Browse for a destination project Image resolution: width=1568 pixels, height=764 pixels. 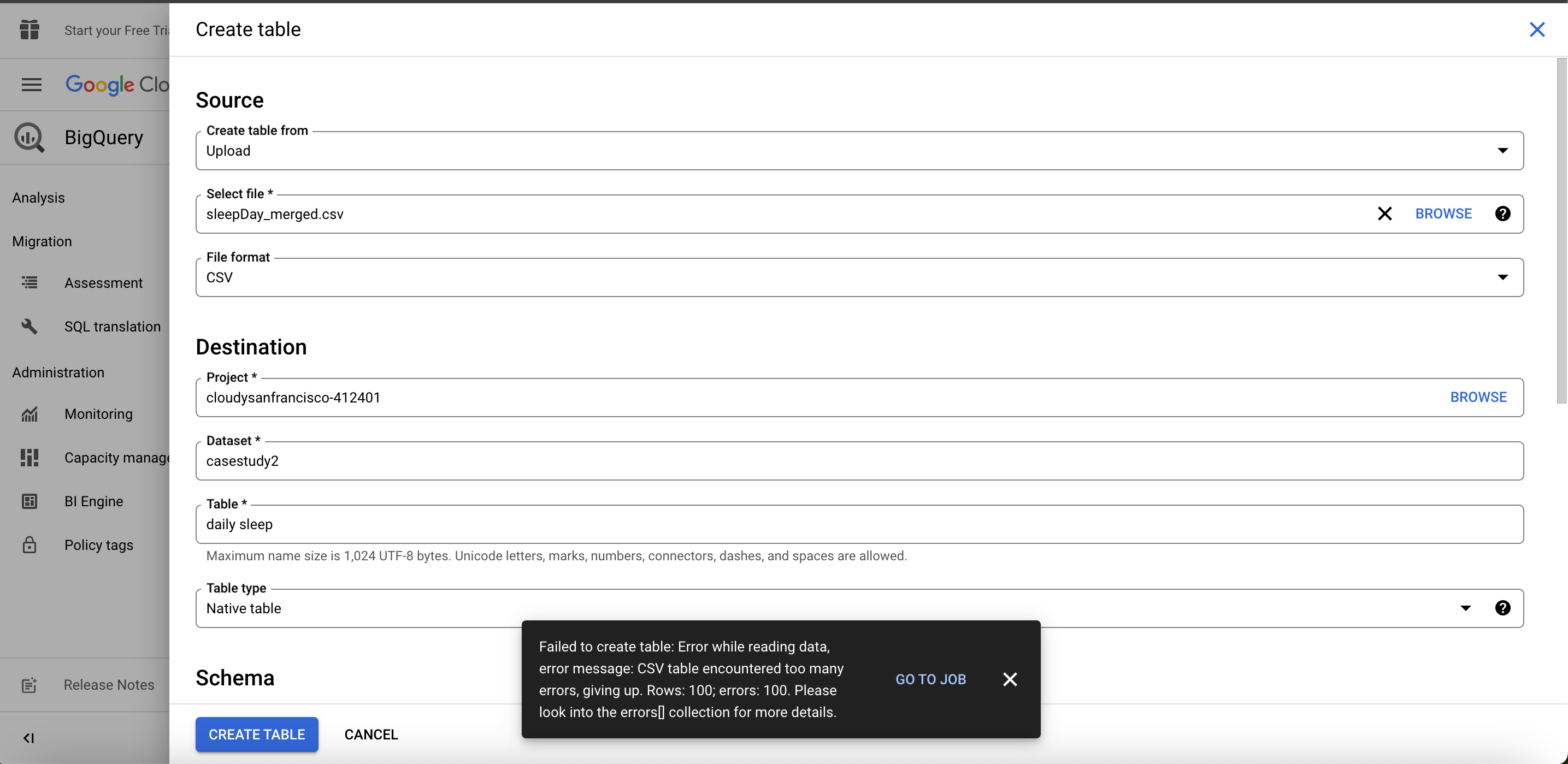(x=1478, y=396)
